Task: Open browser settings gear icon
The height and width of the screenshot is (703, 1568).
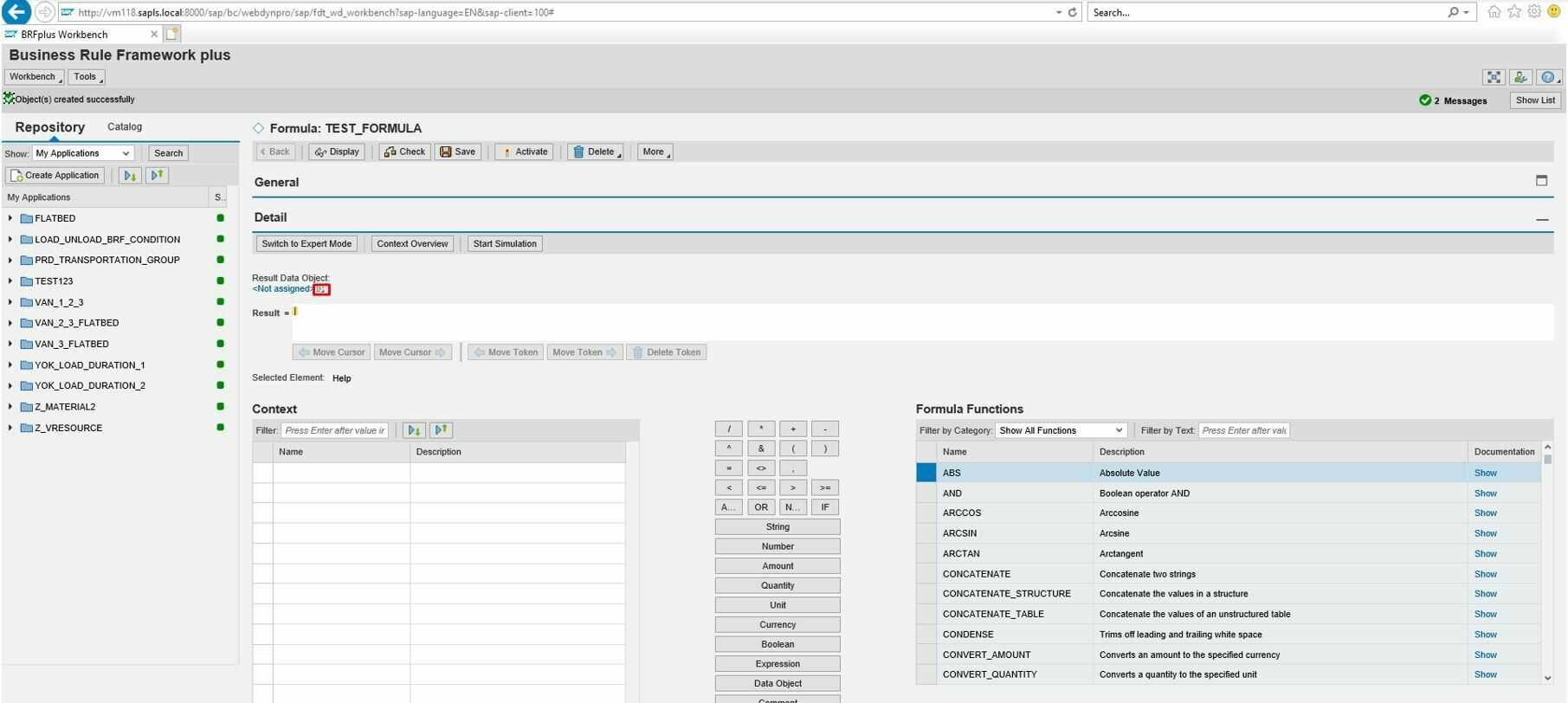Action: click(1534, 12)
